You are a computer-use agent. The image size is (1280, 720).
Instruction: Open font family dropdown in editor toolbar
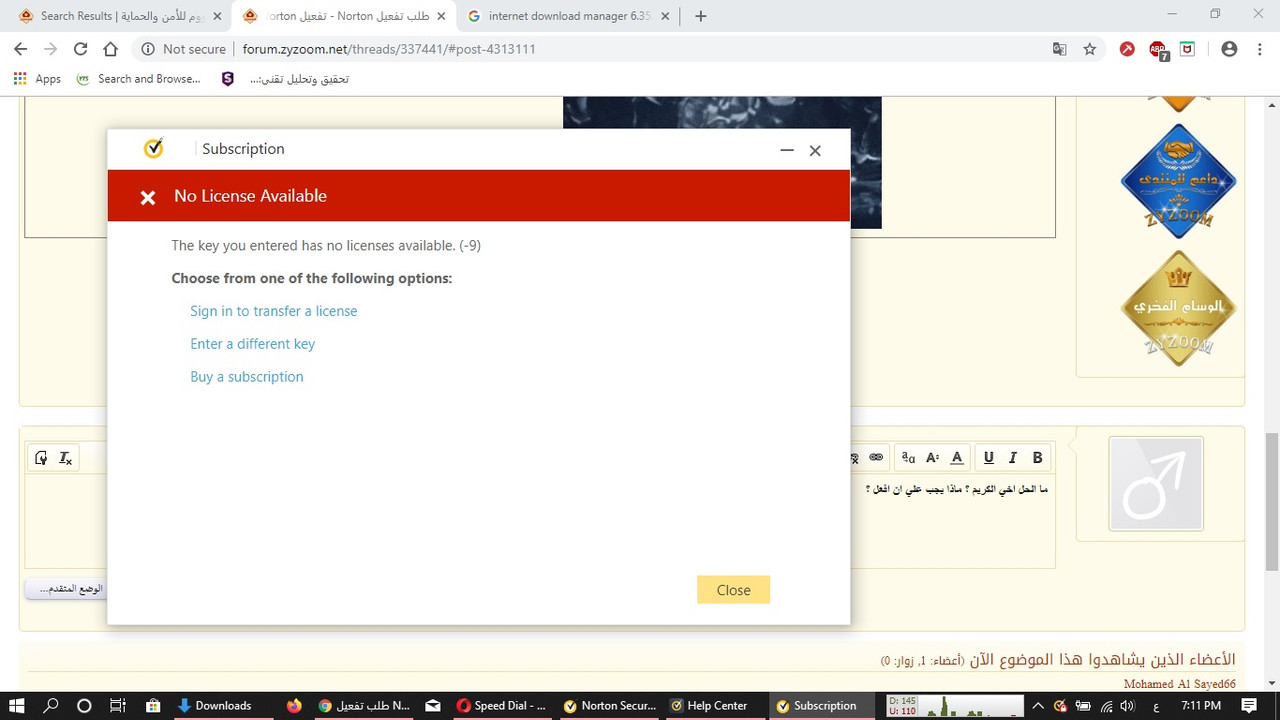pyautogui.click(x=908, y=457)
